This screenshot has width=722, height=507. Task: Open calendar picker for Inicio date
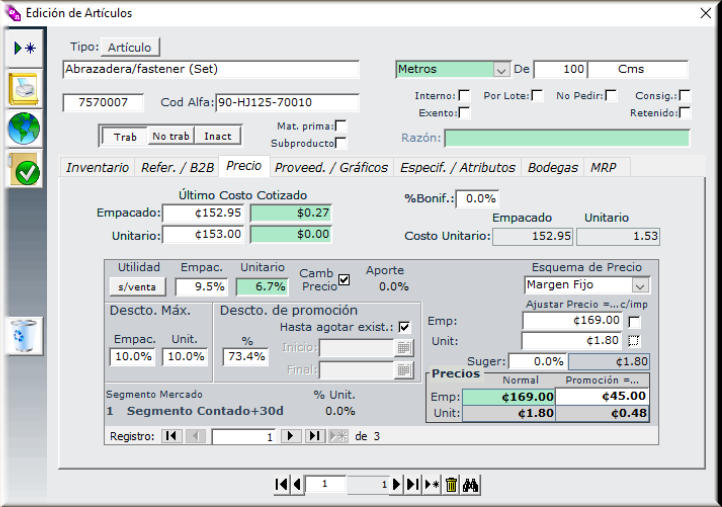(403, 347)
